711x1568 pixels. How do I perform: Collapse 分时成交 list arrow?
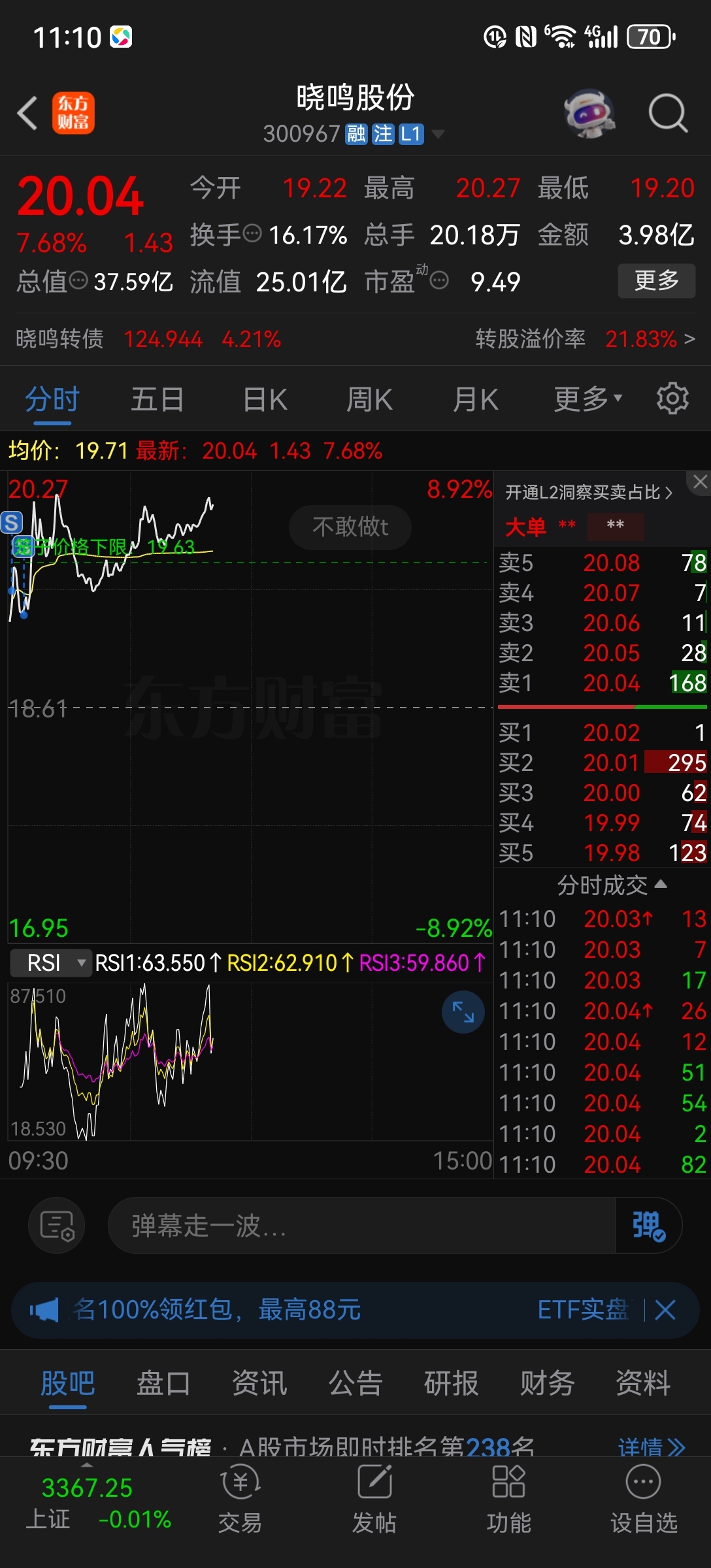(661, 884)
